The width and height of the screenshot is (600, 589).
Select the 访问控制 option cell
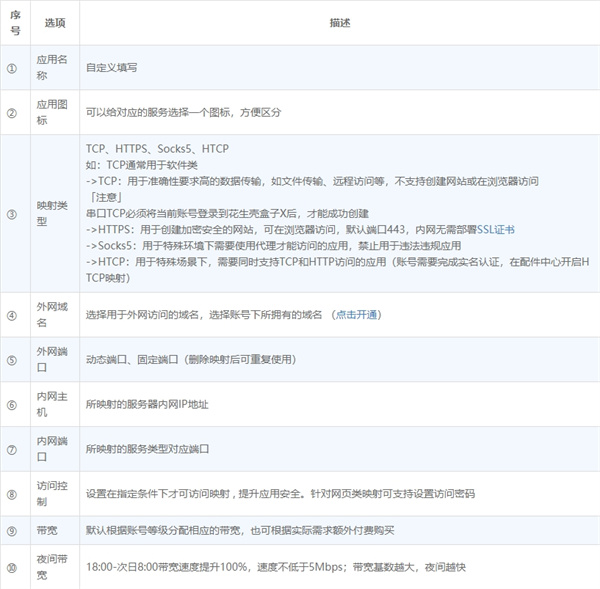click(x=54, y=493)
